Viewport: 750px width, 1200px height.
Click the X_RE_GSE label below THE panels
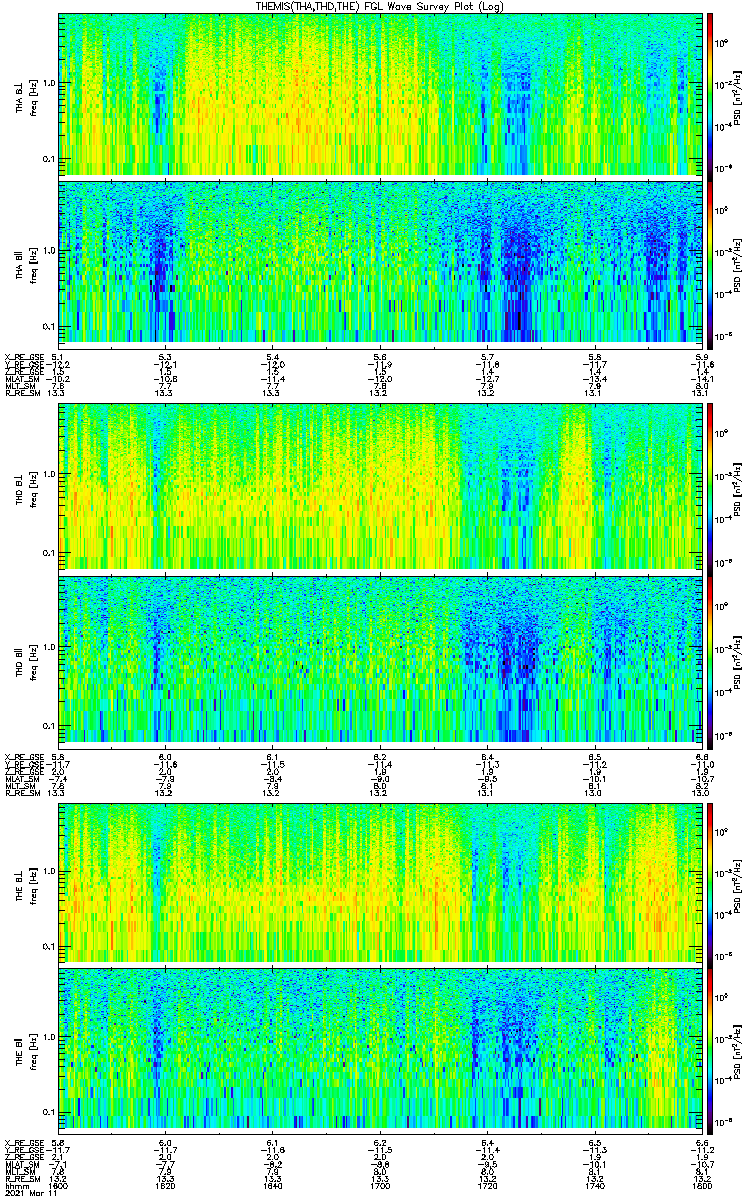(x=23, y=1141)
